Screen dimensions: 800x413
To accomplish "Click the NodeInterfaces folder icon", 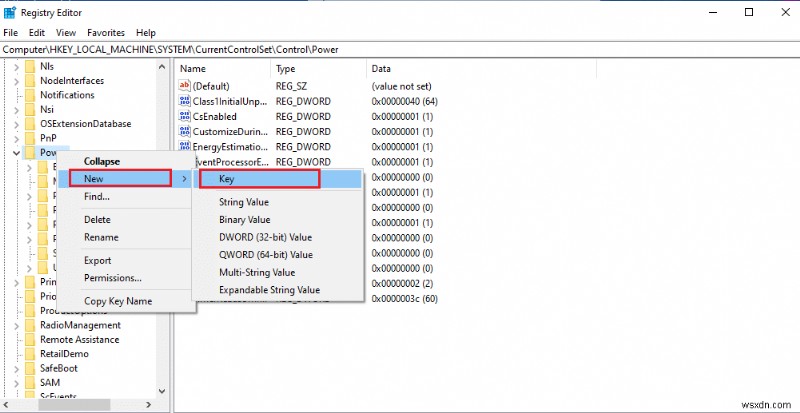I will coord(31,81).
